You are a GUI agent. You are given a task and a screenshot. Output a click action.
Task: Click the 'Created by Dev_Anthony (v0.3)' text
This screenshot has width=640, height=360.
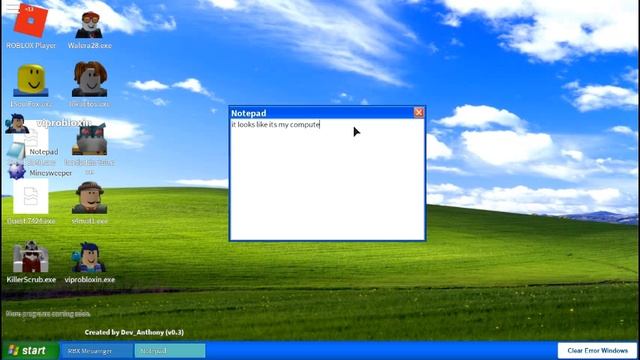click(x=134, y=332)
